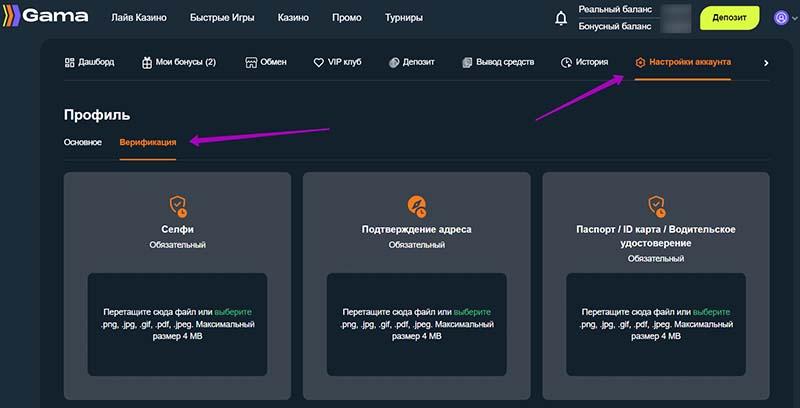Open Мои бонусы (2) tab
Image resolution: width=800 pixels, height=408 pixels.
179,63
